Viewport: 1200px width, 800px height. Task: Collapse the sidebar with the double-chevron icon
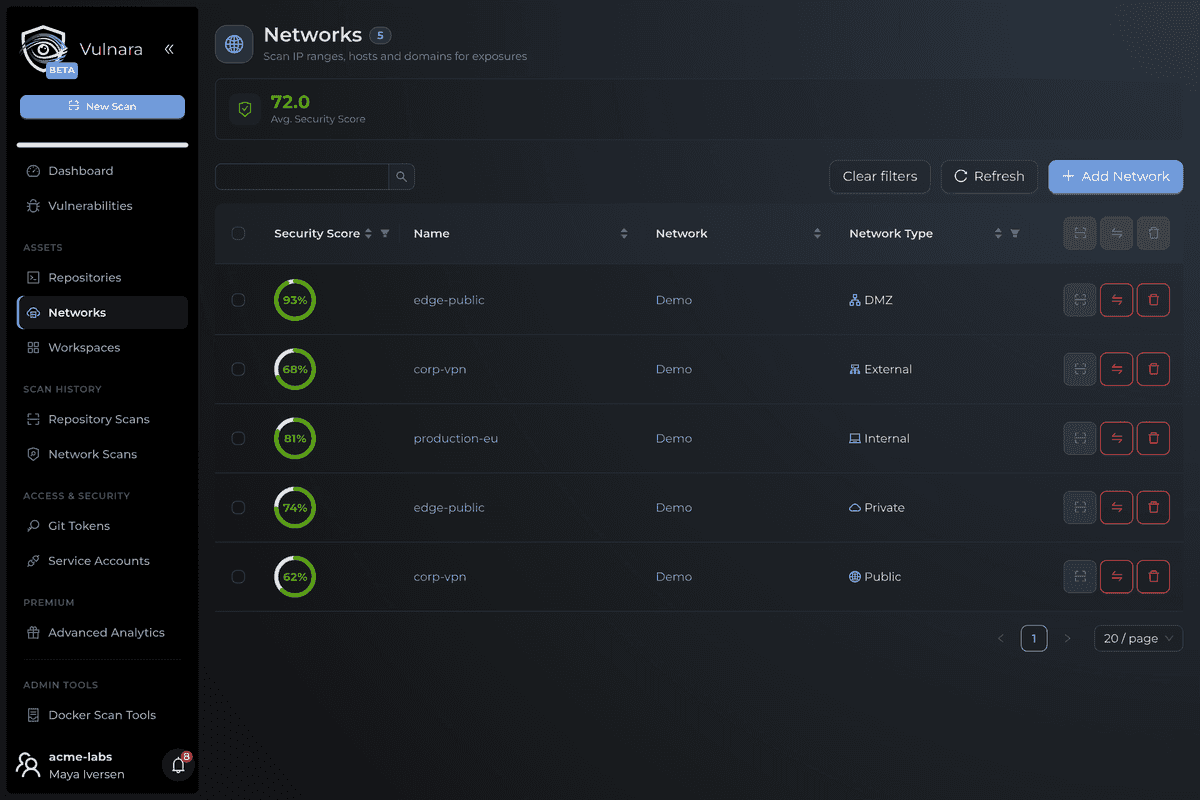169,49
